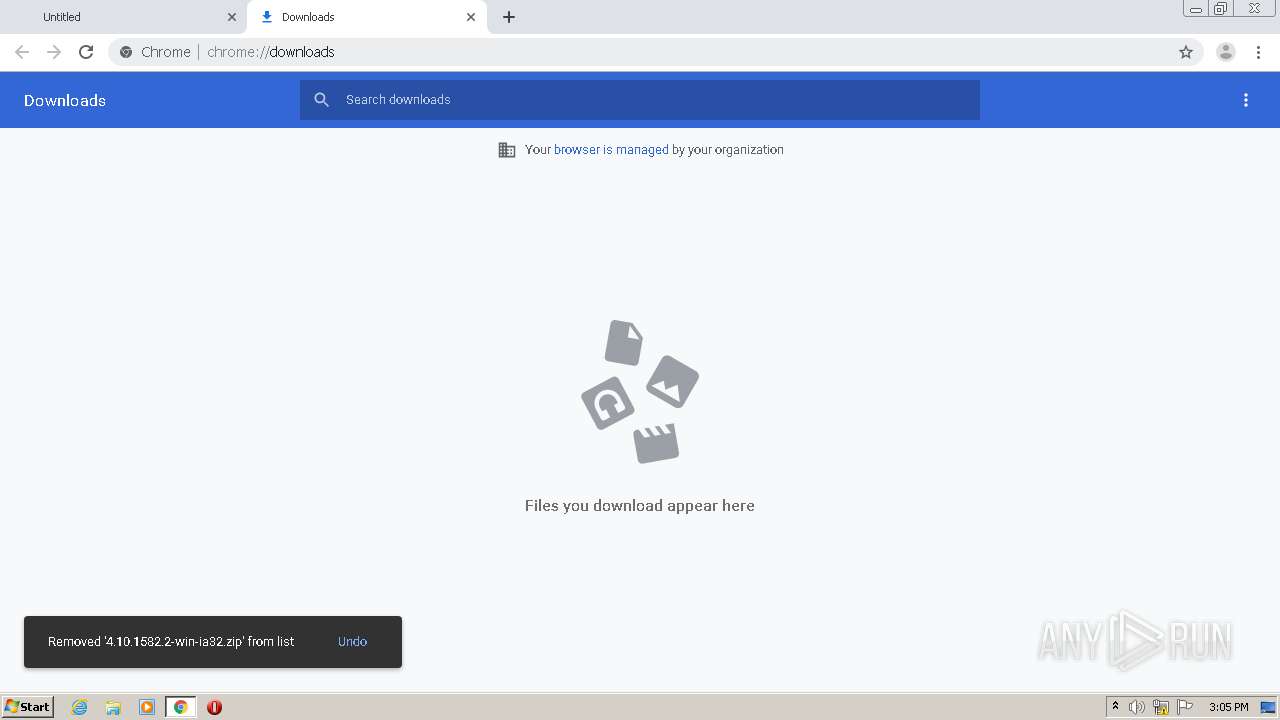Open the red Opera icon in taskbar
Viewport: 1280px width, 720px height.
point(214,707)
